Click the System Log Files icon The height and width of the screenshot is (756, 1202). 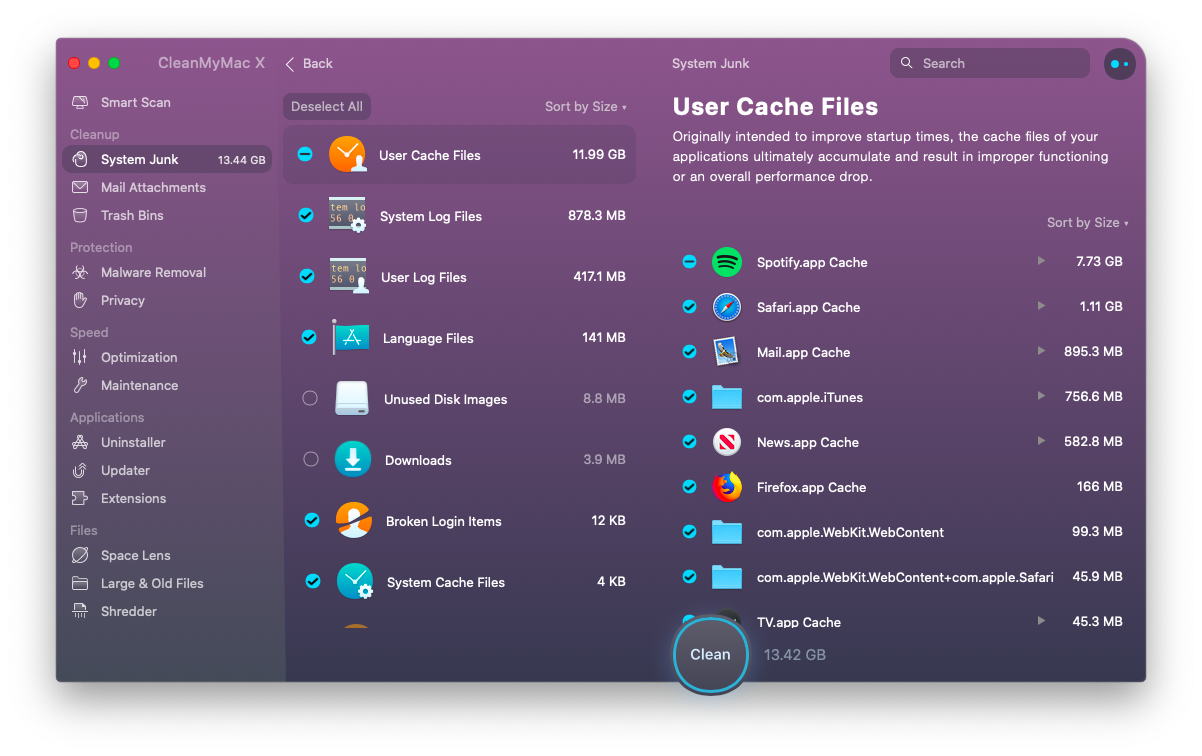pos(348,215)
